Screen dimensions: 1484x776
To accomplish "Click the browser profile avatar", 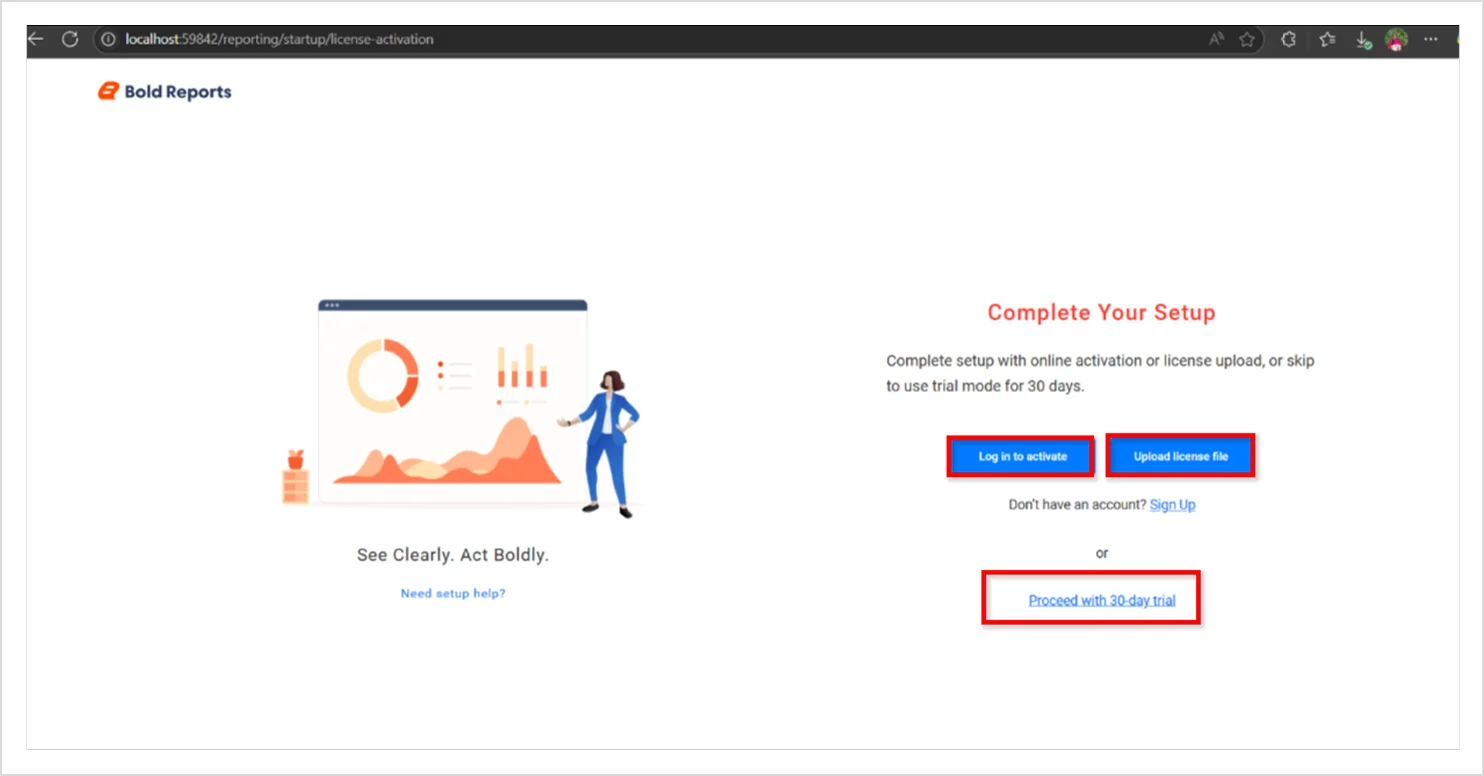I will 1396,39.
